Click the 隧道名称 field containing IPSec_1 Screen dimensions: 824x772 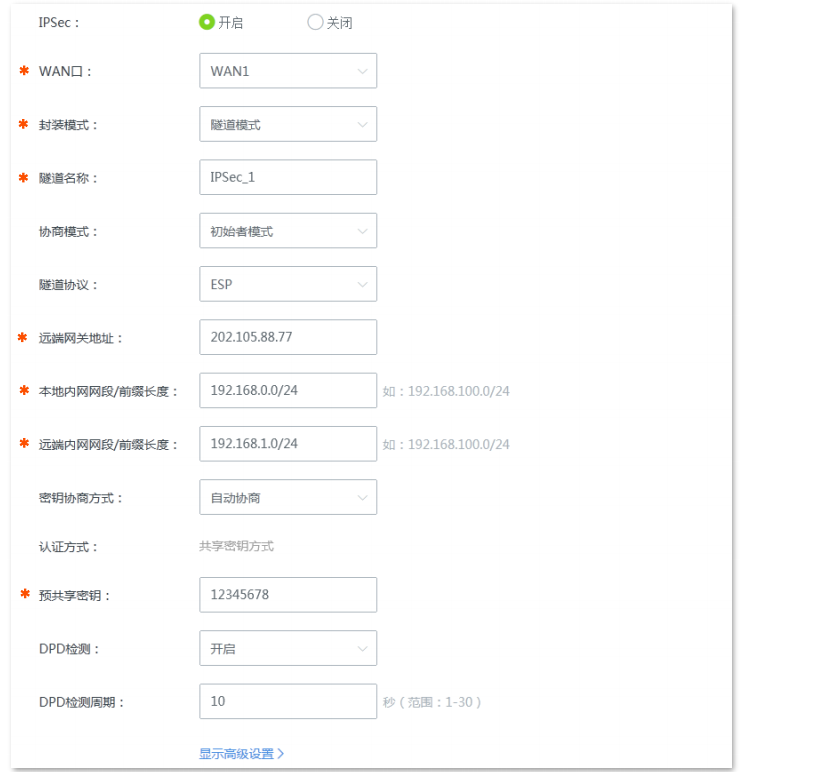tap(288, 177)
